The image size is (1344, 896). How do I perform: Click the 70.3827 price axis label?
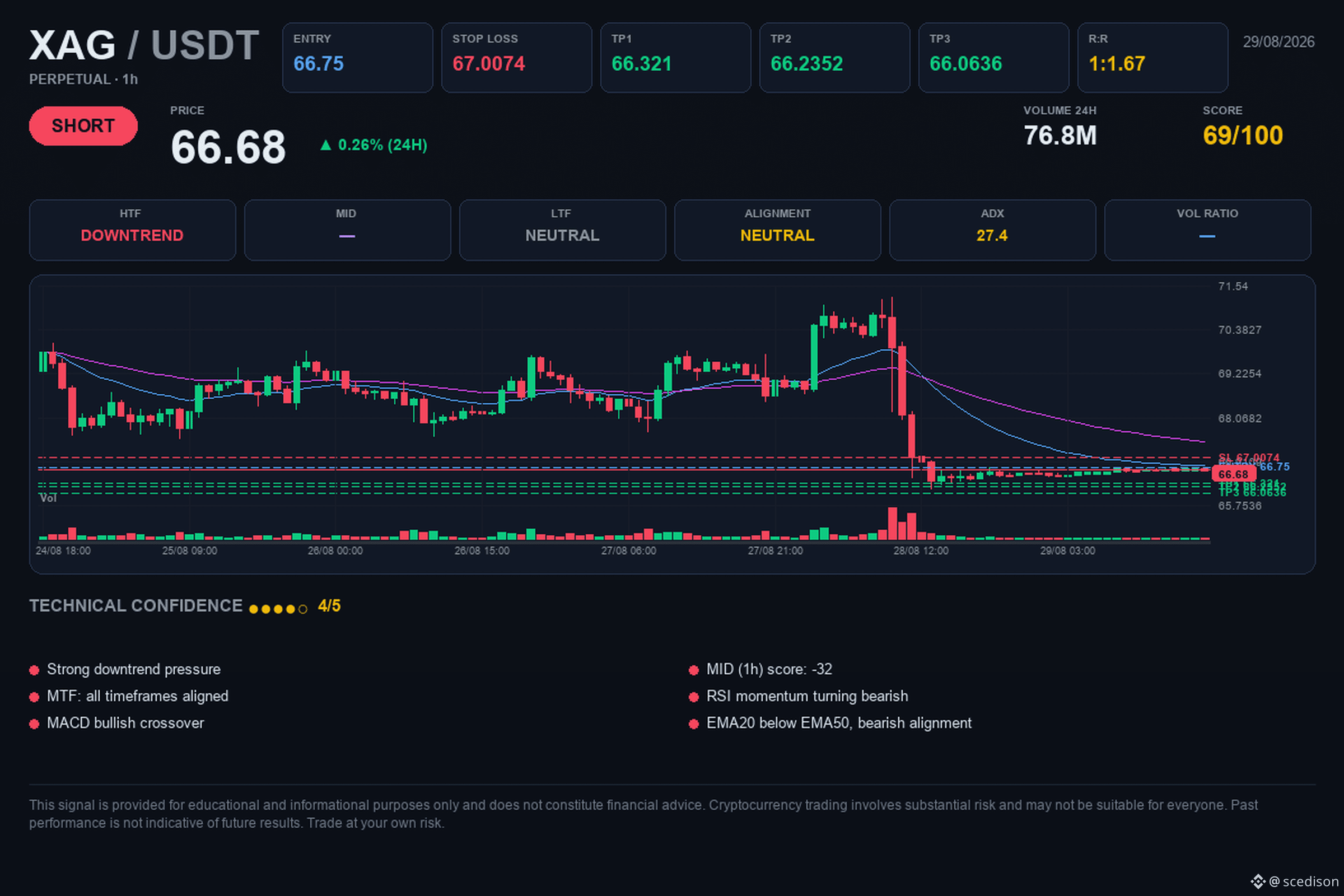coord(1239,330)
